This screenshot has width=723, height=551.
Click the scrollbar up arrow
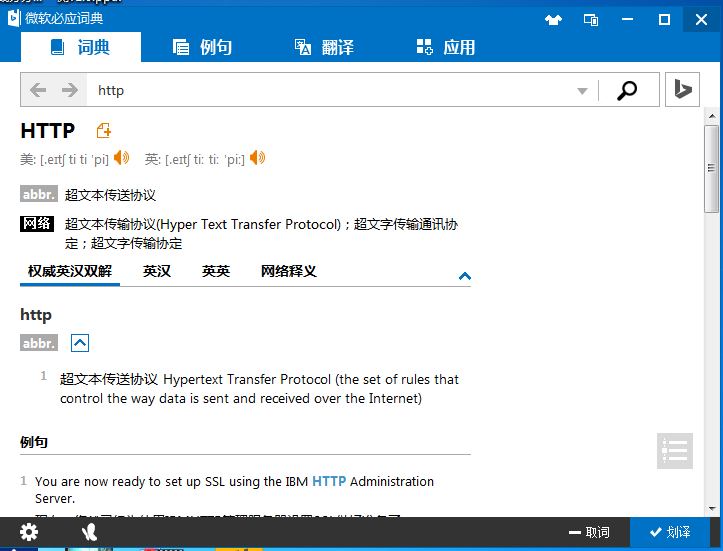pyautogui.click(x=712, y=116)
